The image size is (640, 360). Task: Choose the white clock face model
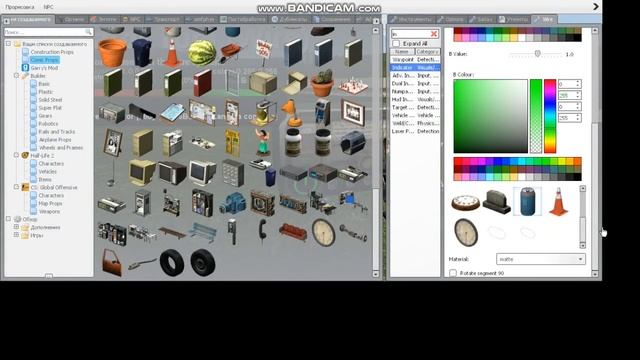[465, 202]
